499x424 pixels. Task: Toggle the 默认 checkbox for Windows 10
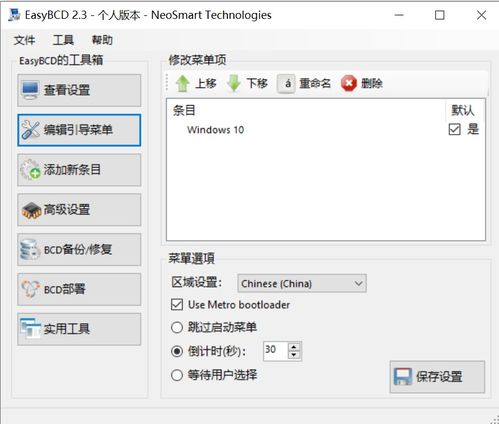point(455,129)
